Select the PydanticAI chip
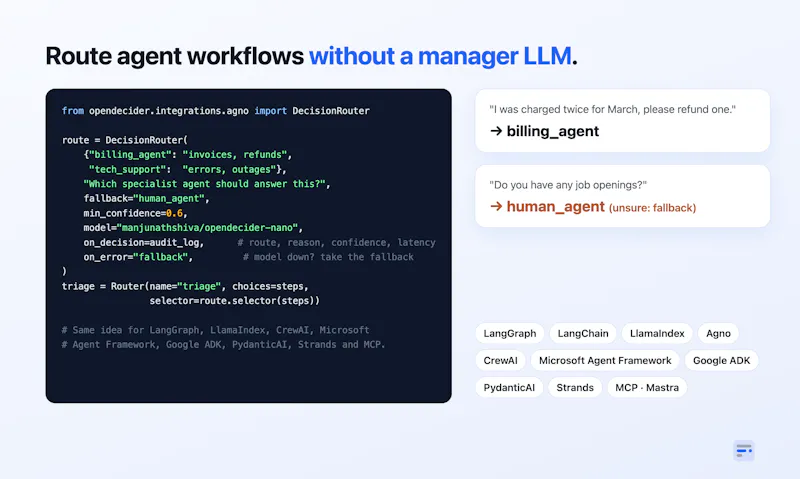800x479 pixels. point(509,388)
